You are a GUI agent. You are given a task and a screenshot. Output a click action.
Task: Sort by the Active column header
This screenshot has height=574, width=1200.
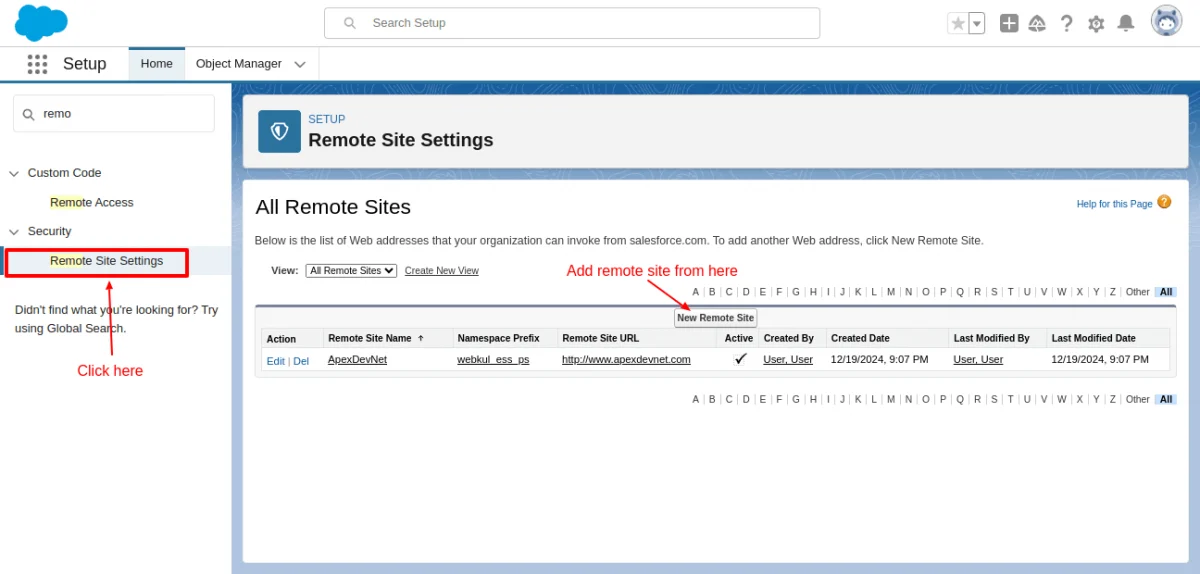739,338
